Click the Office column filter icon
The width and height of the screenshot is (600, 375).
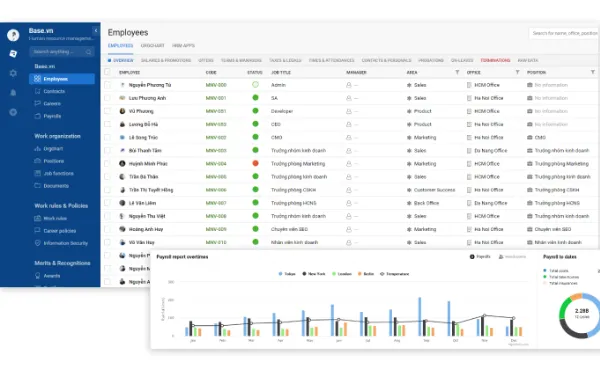tap(517, 72)
